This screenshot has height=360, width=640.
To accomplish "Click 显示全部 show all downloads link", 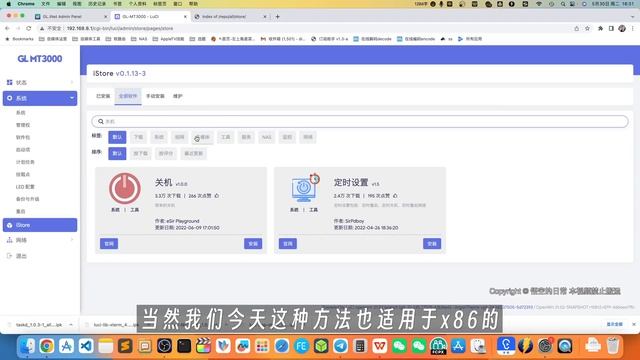I will (x=614, y=324).
